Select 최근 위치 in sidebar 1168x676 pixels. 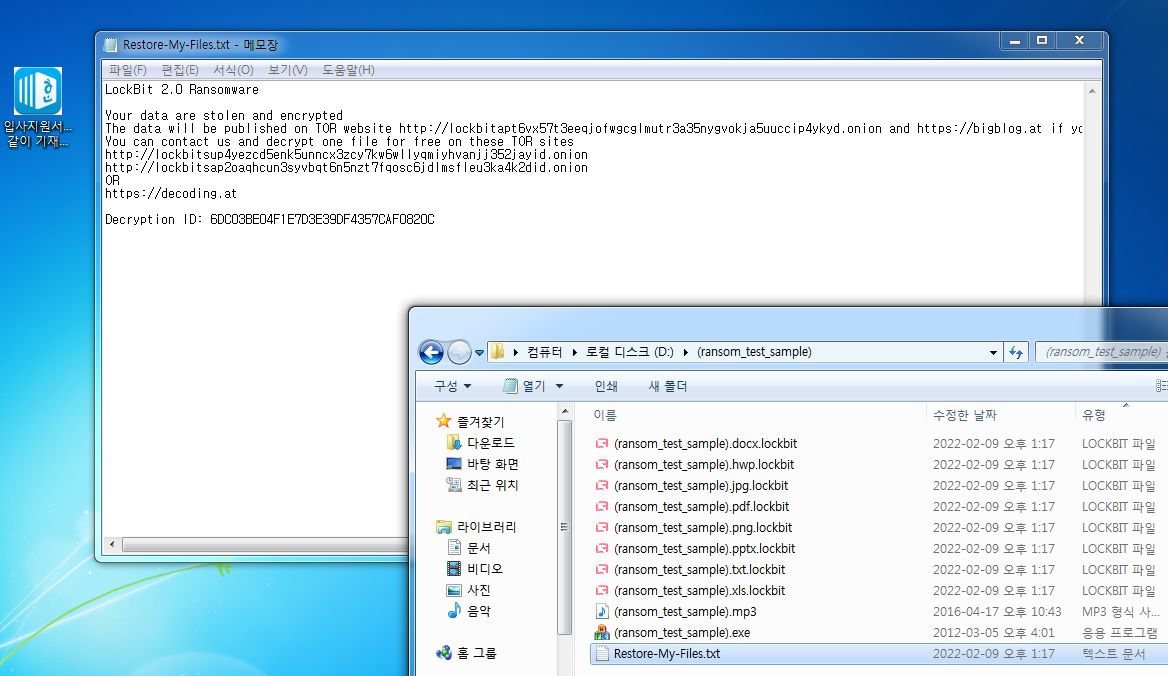(x=482, y=485)
